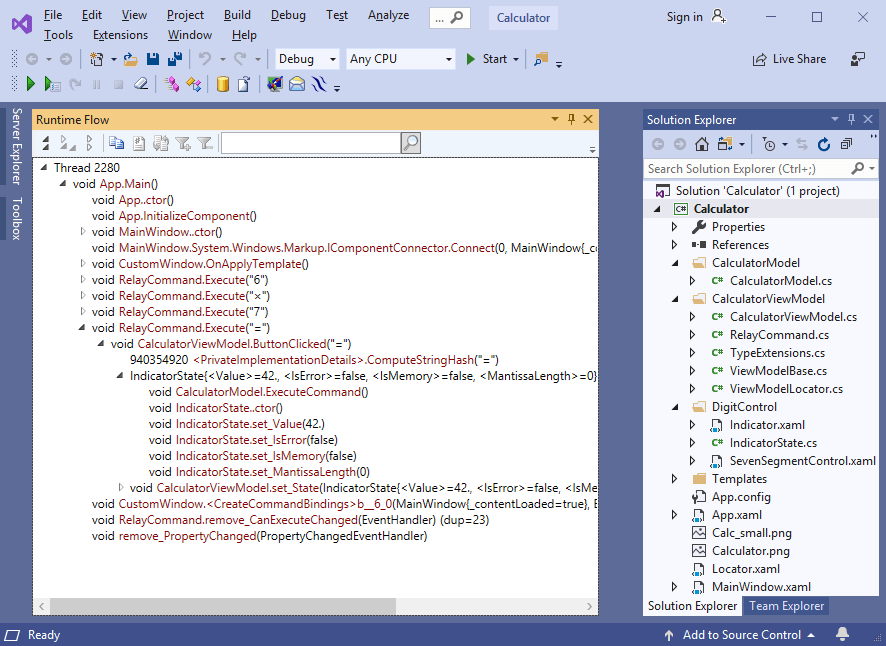This screenshot has width=886, height=646.
Task: Click Collapse All in Solution Explorer
Action: (846, 144)
